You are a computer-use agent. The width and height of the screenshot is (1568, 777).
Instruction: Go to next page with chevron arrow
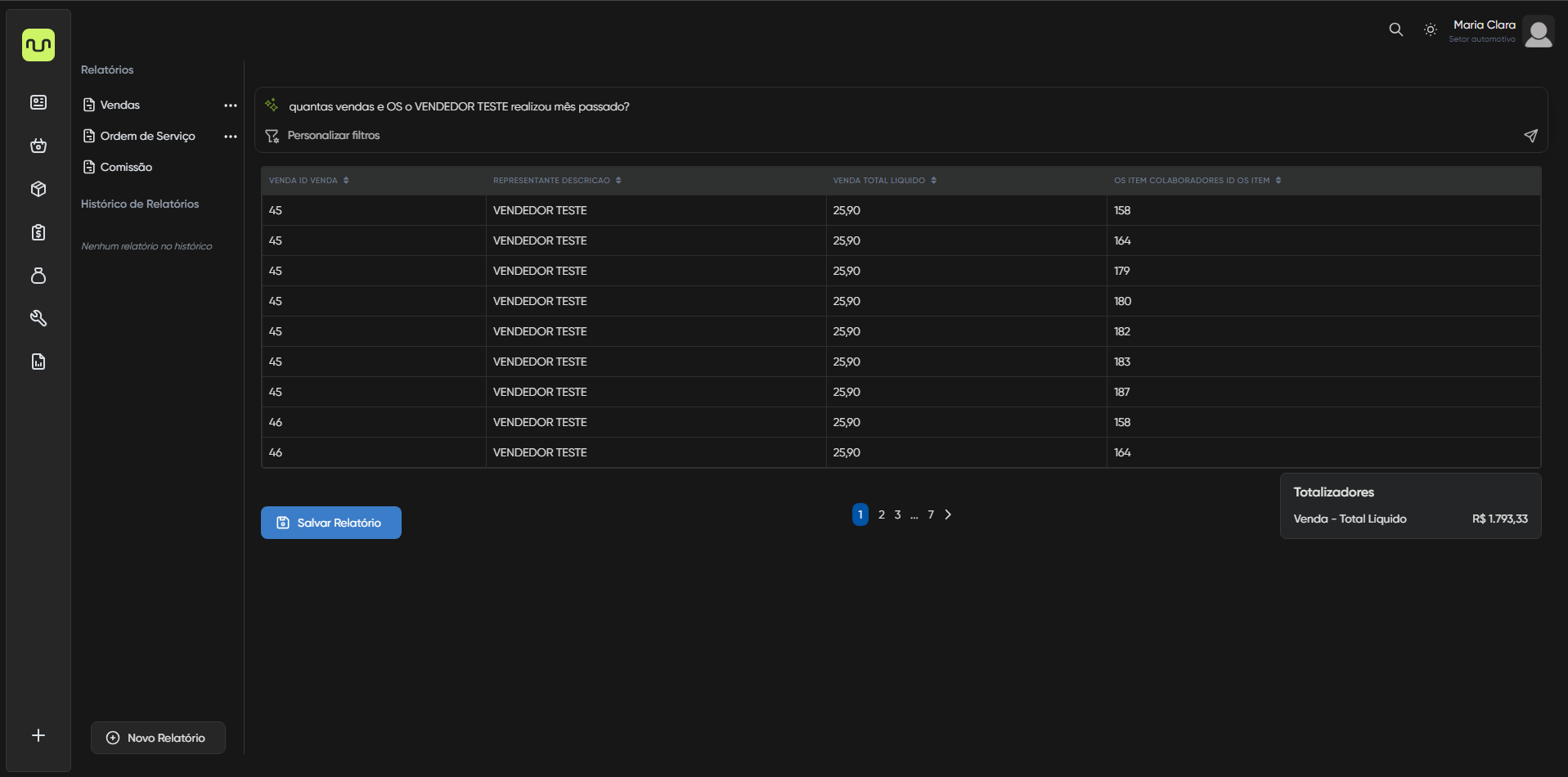(948, 514)
